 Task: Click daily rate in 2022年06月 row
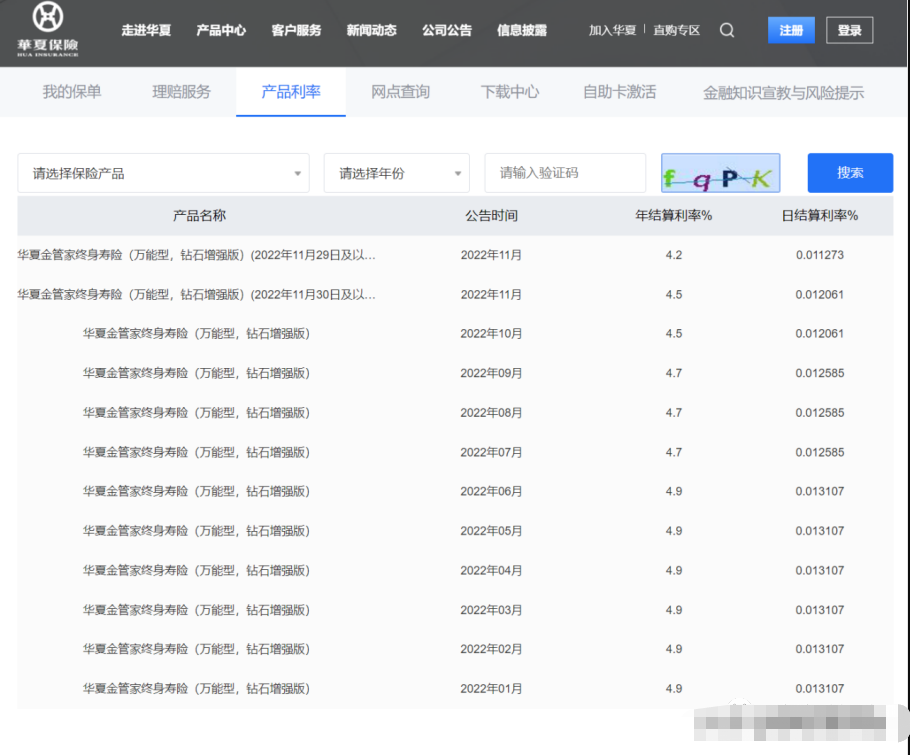coord(819,492)
